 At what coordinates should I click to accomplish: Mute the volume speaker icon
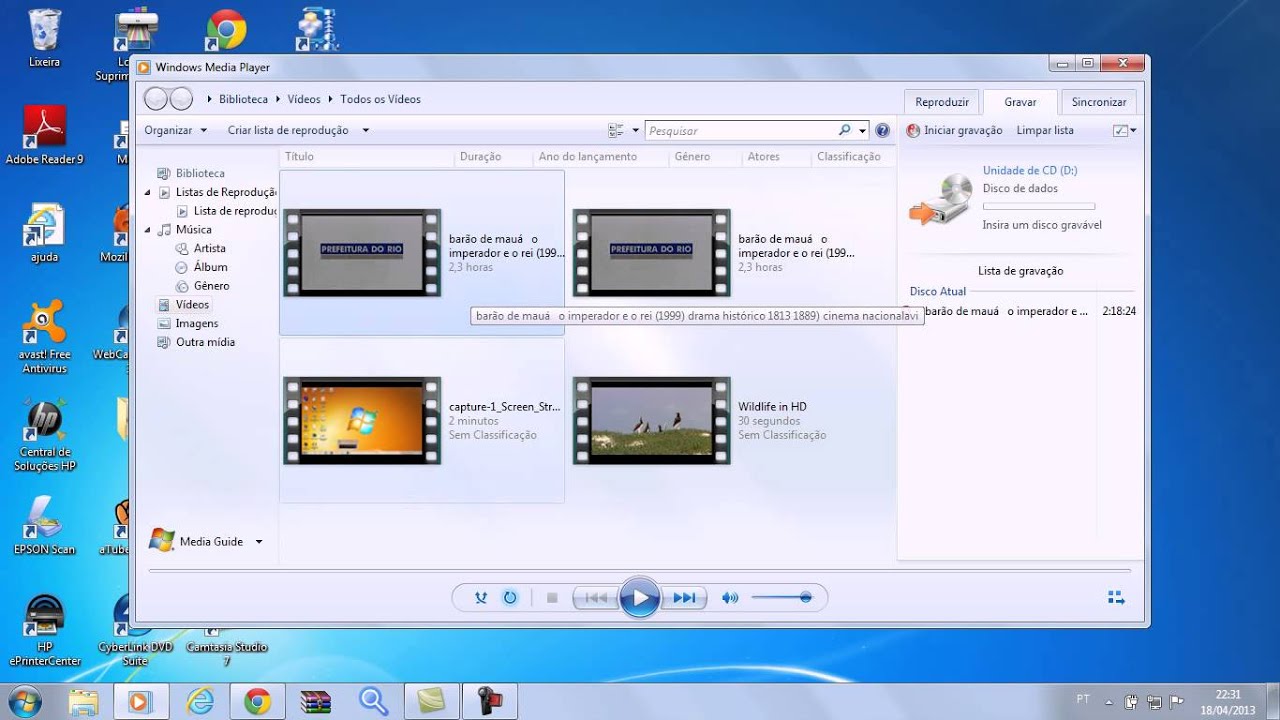coord(730,598)
